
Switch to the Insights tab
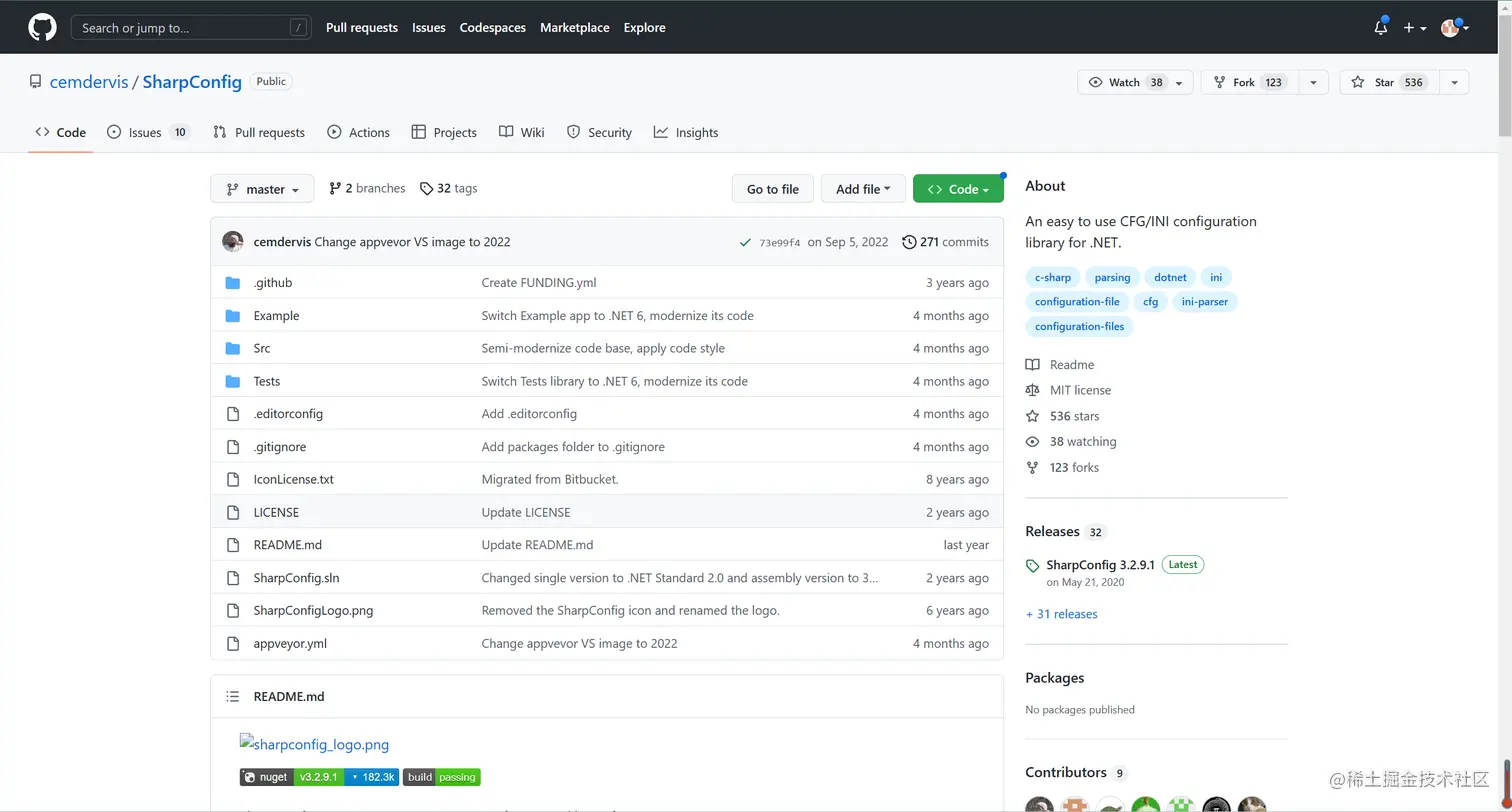(x=686, y=132)
